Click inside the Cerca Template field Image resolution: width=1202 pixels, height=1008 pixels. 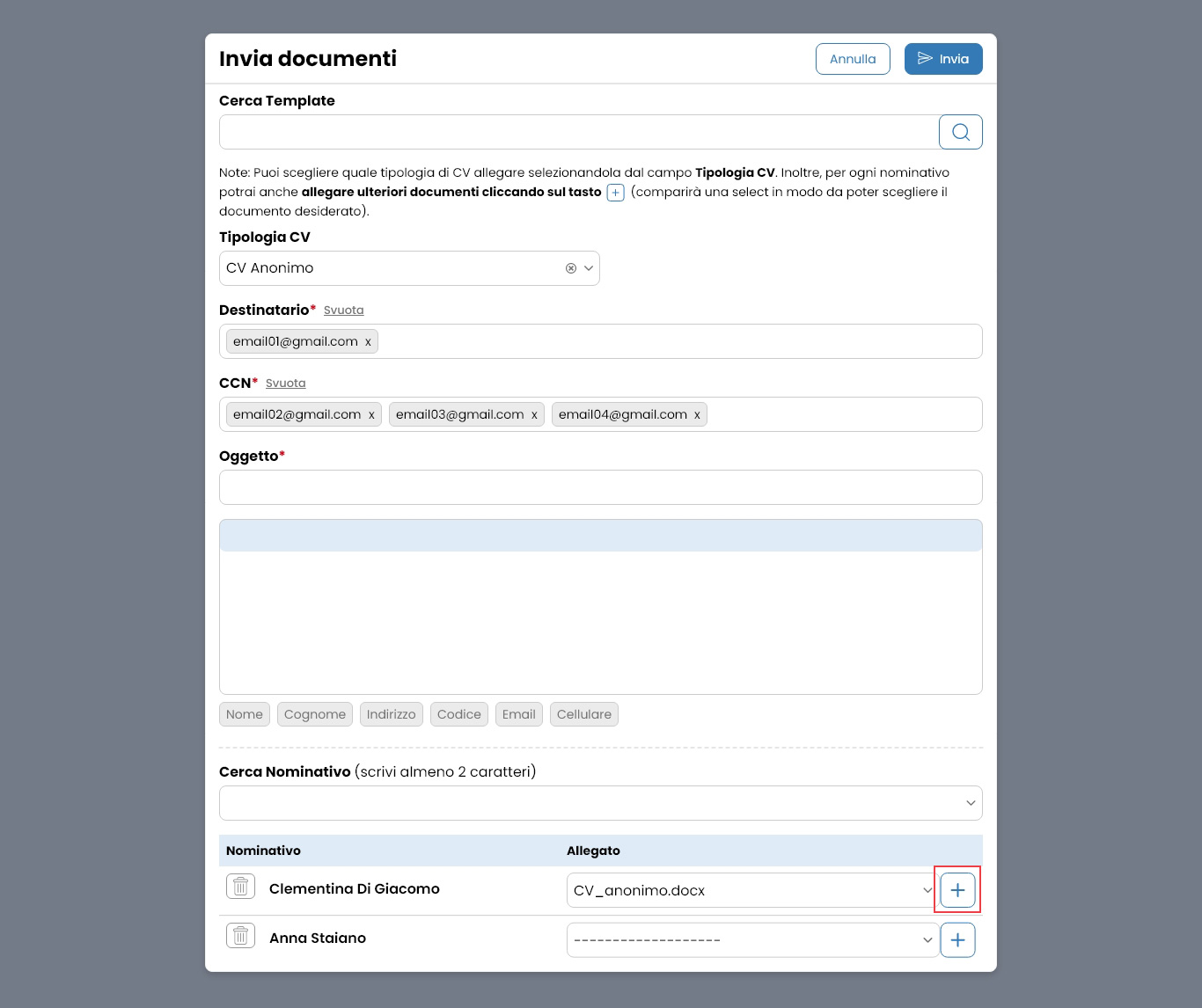pos(578,132)
